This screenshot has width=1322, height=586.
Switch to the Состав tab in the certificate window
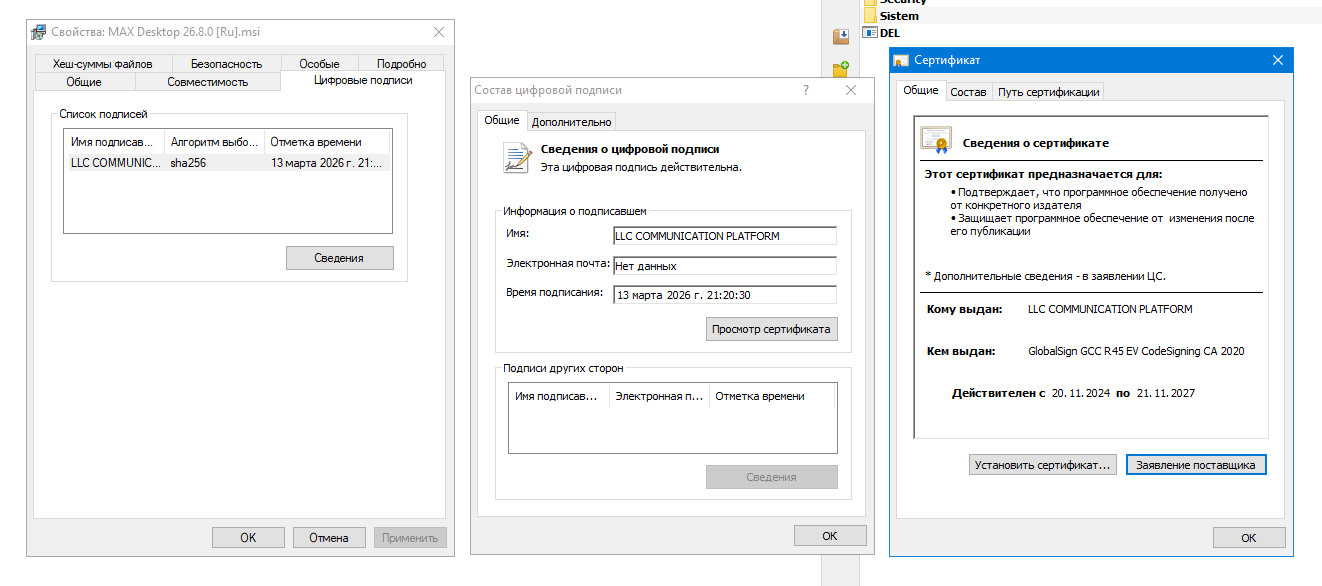pos(968,92)
